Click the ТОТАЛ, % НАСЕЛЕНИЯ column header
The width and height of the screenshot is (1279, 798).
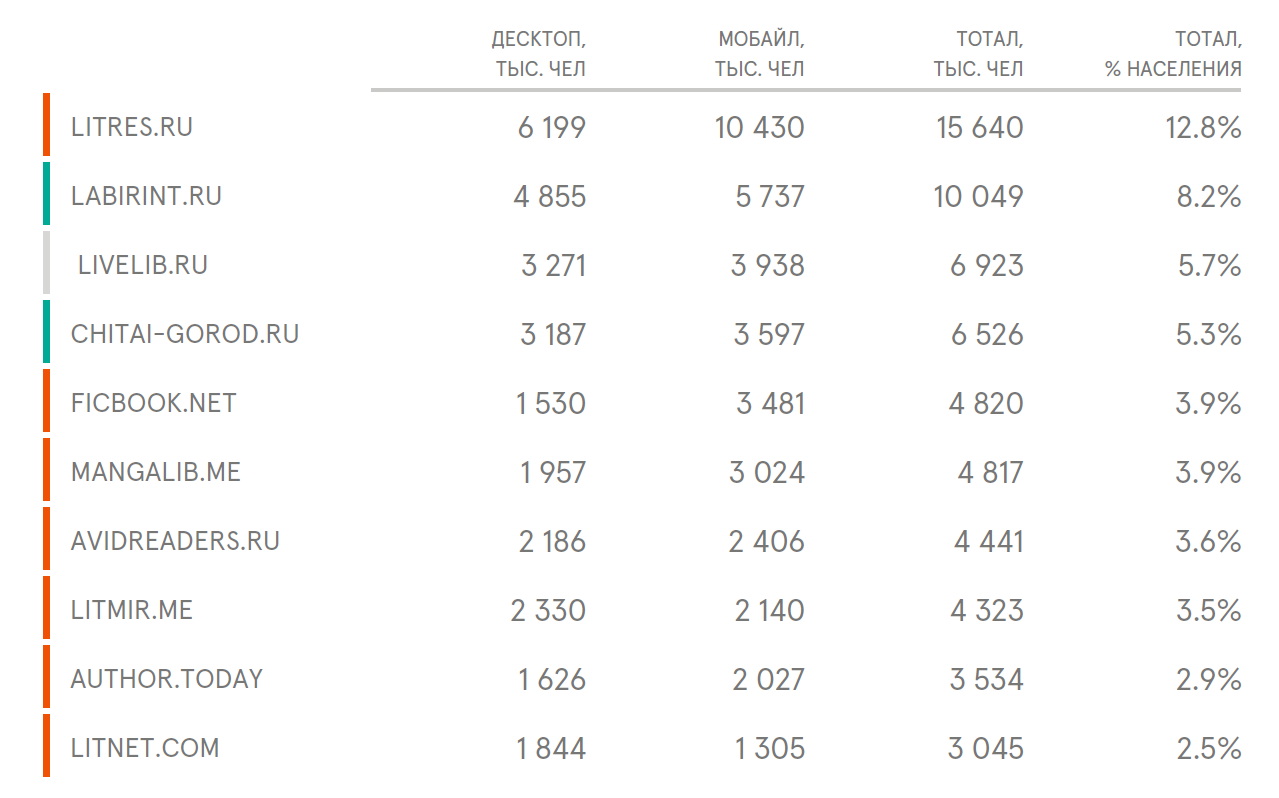[x=1173, y=54]
